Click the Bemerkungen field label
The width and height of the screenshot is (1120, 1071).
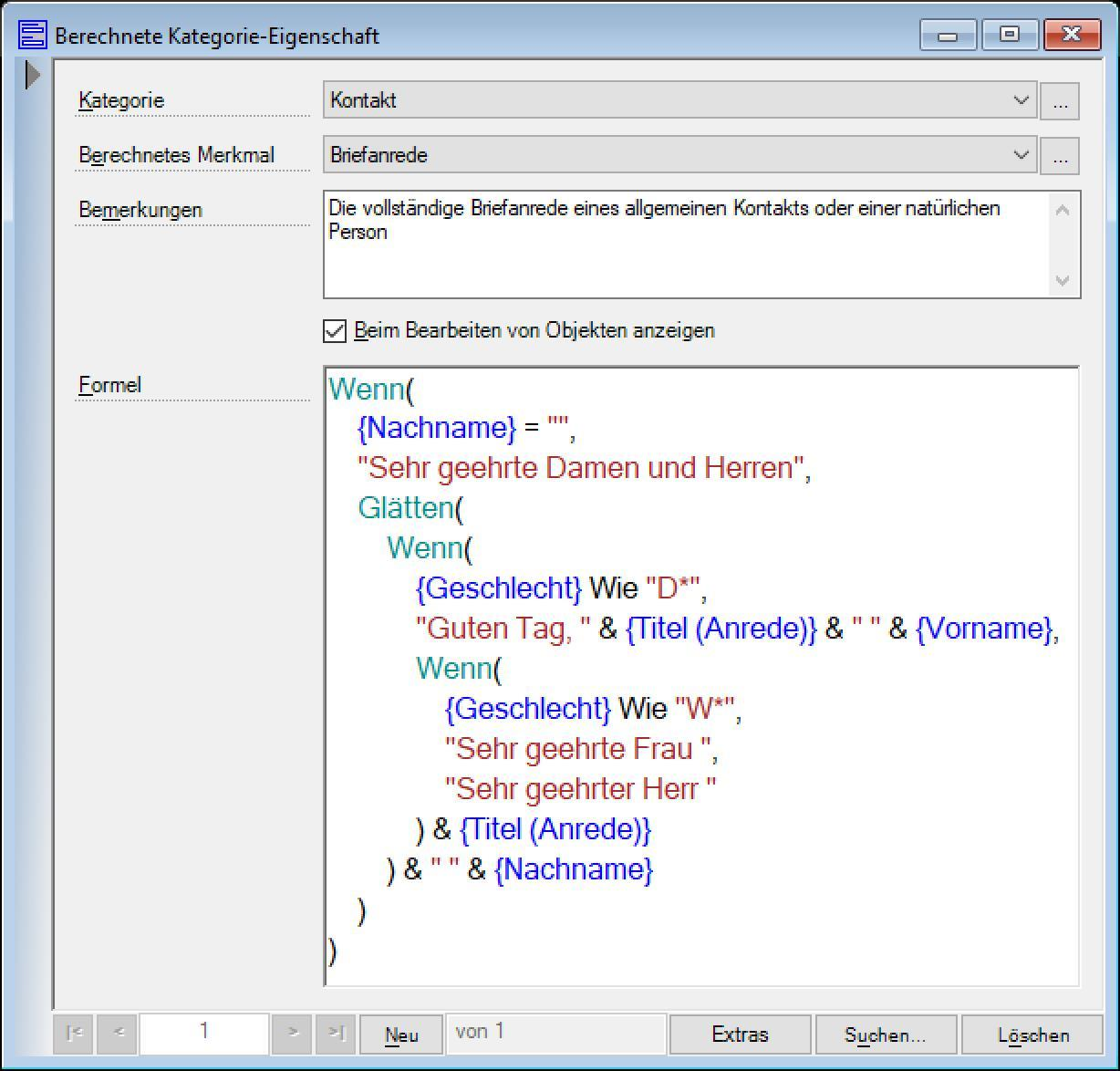(x=140, y=210)
